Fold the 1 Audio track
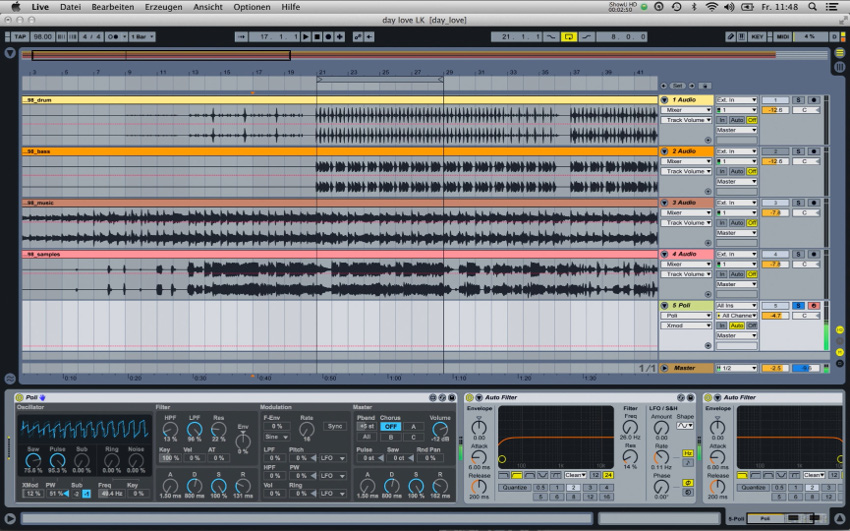 pos(664,100)
